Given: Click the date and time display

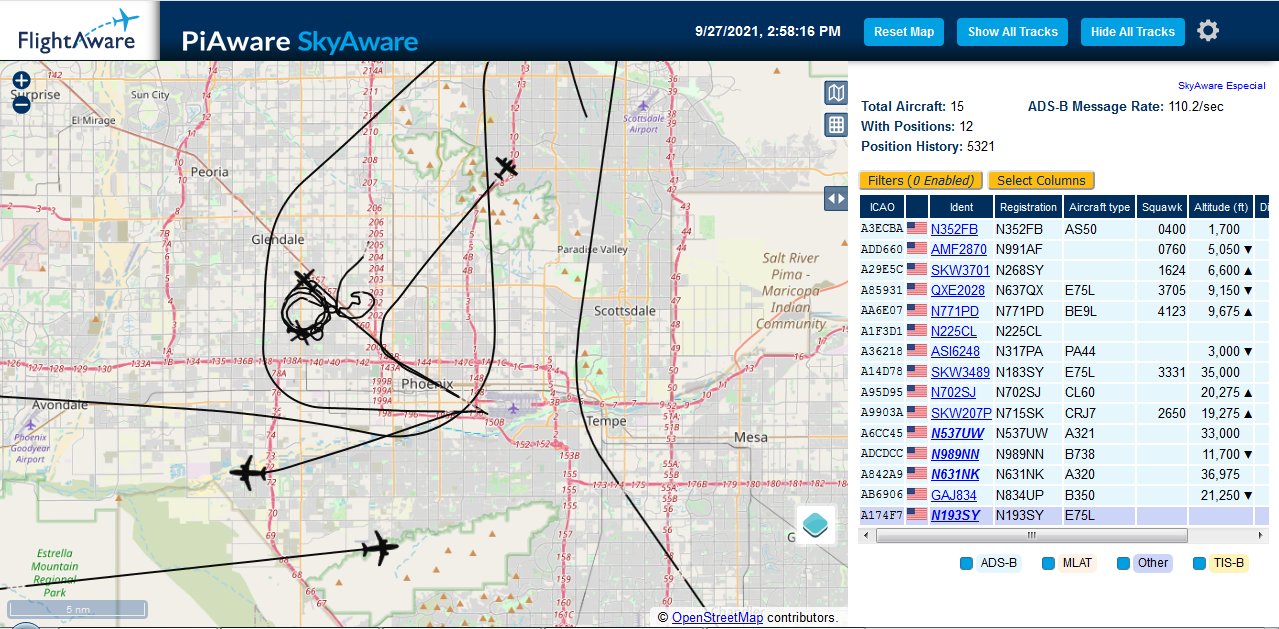Looking at the screenshot, I should (x=768, y=32).
